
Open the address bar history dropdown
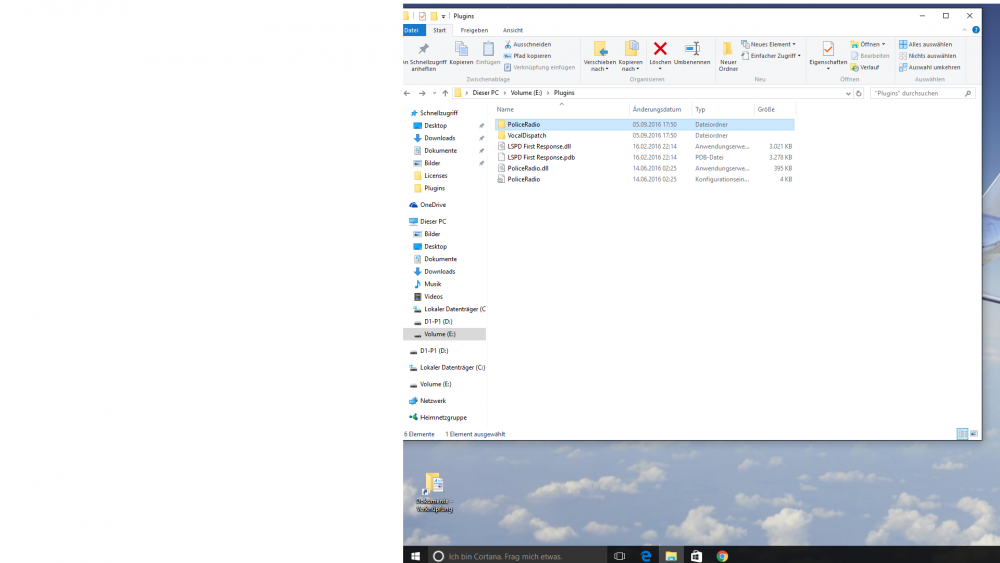848,93
